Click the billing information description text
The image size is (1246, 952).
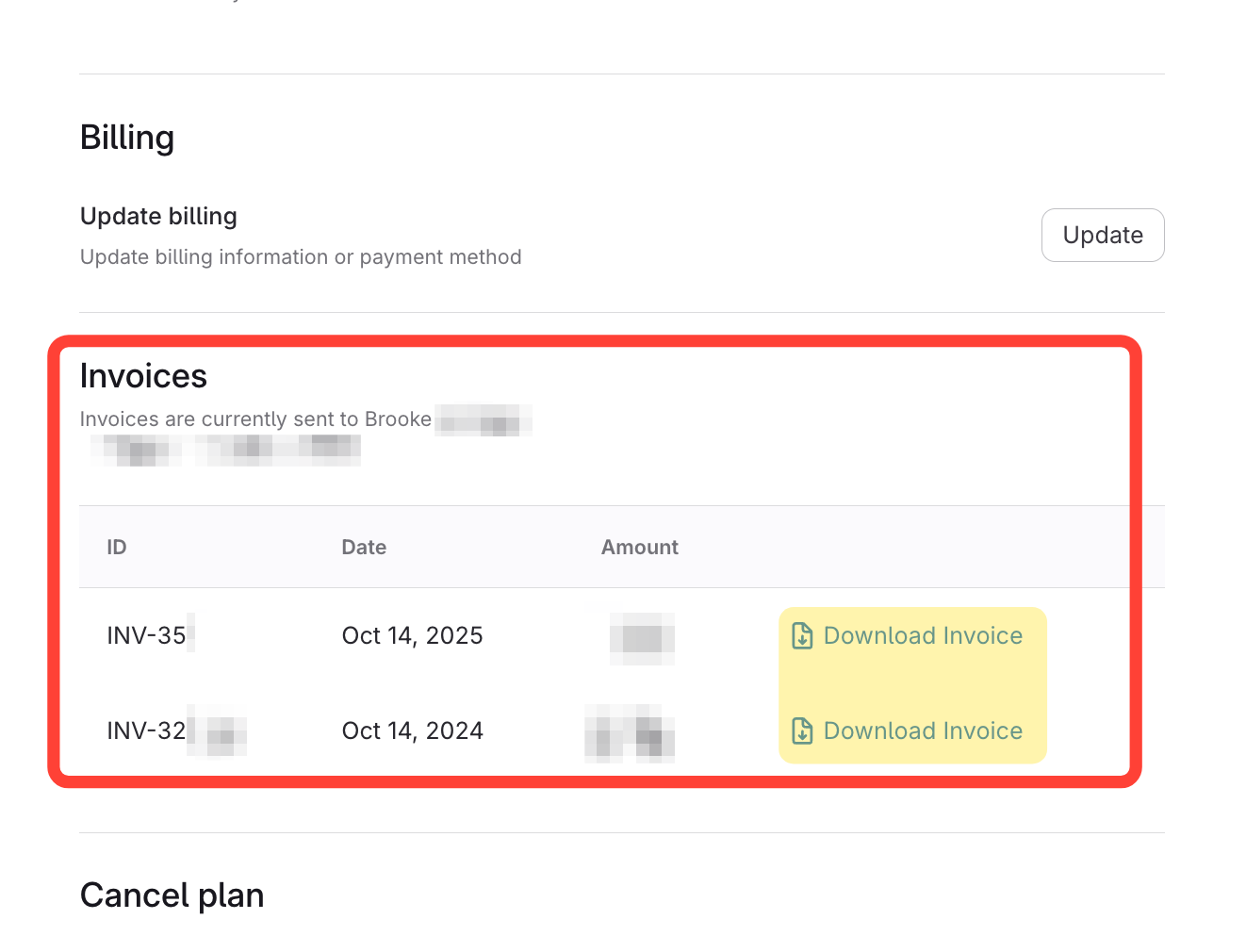[301, 257]
